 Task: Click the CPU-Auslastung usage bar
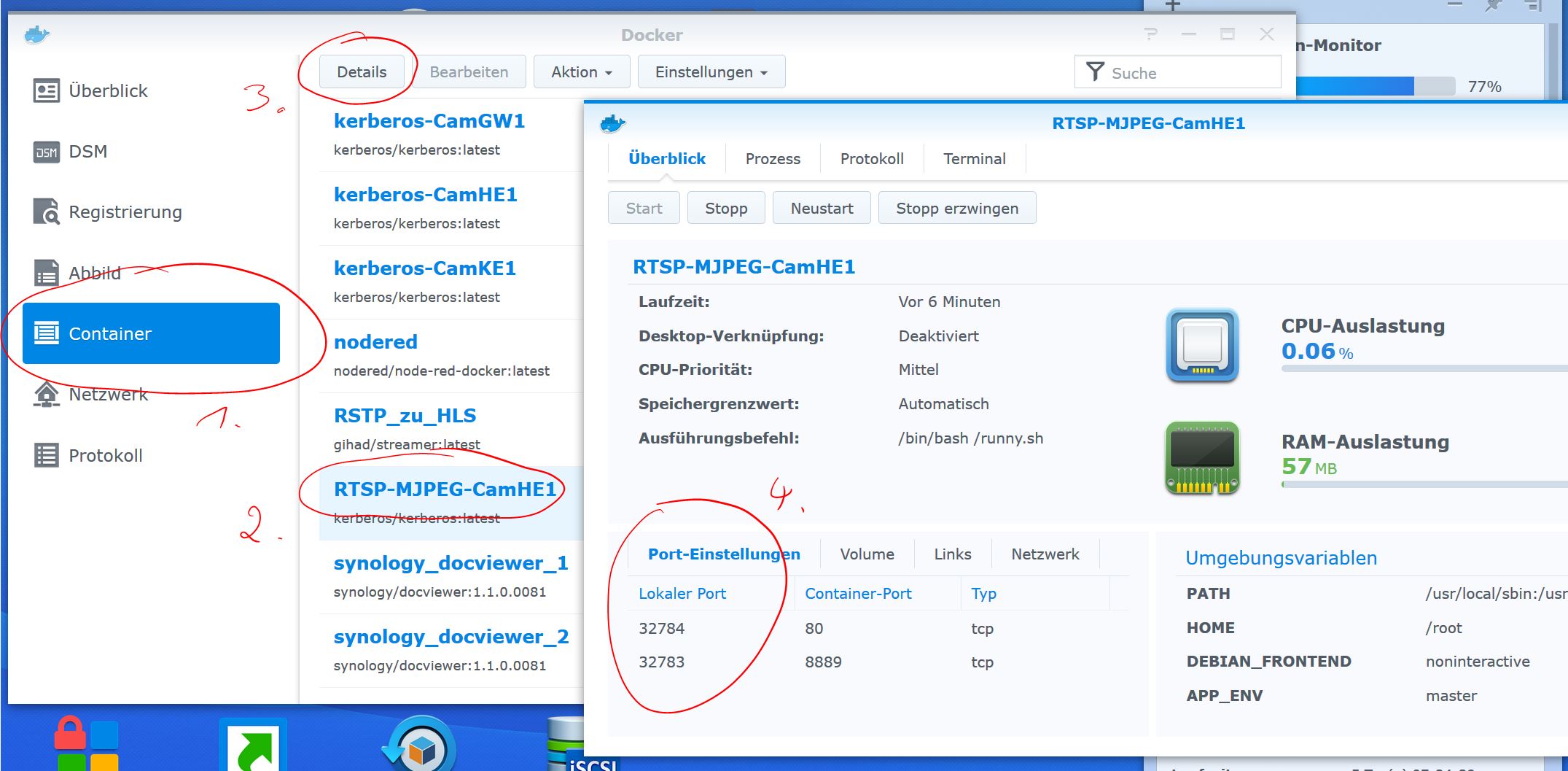point(1424,368)
